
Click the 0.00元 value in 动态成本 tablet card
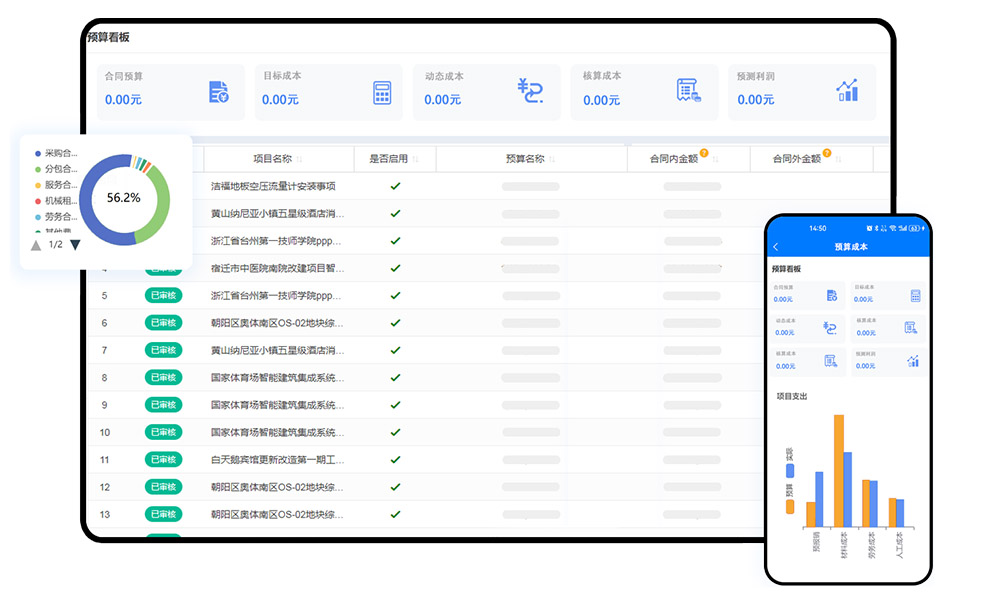[x=443, y=99]
